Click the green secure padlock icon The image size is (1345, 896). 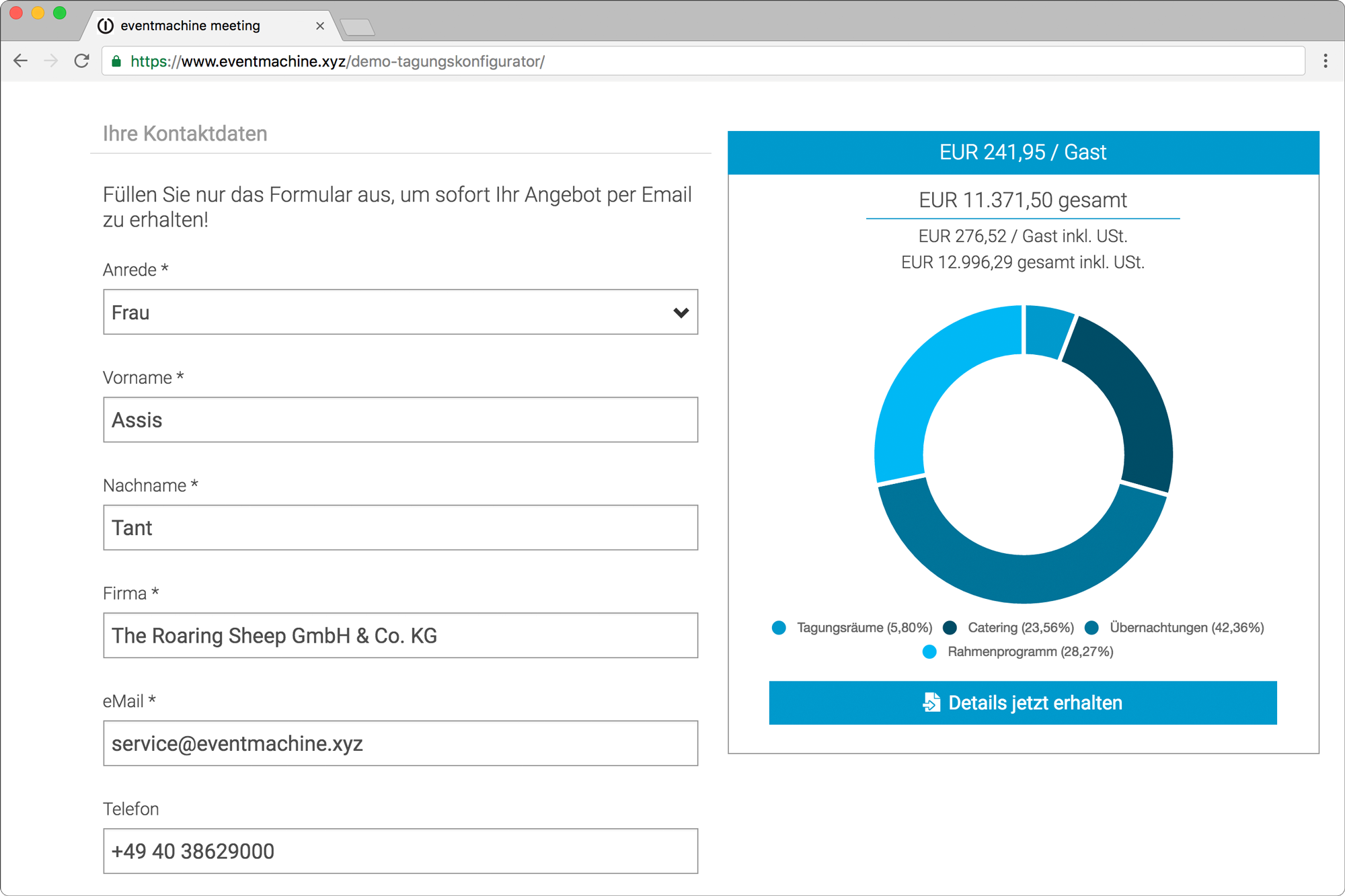pyautogui.click(x=116, y=61)
